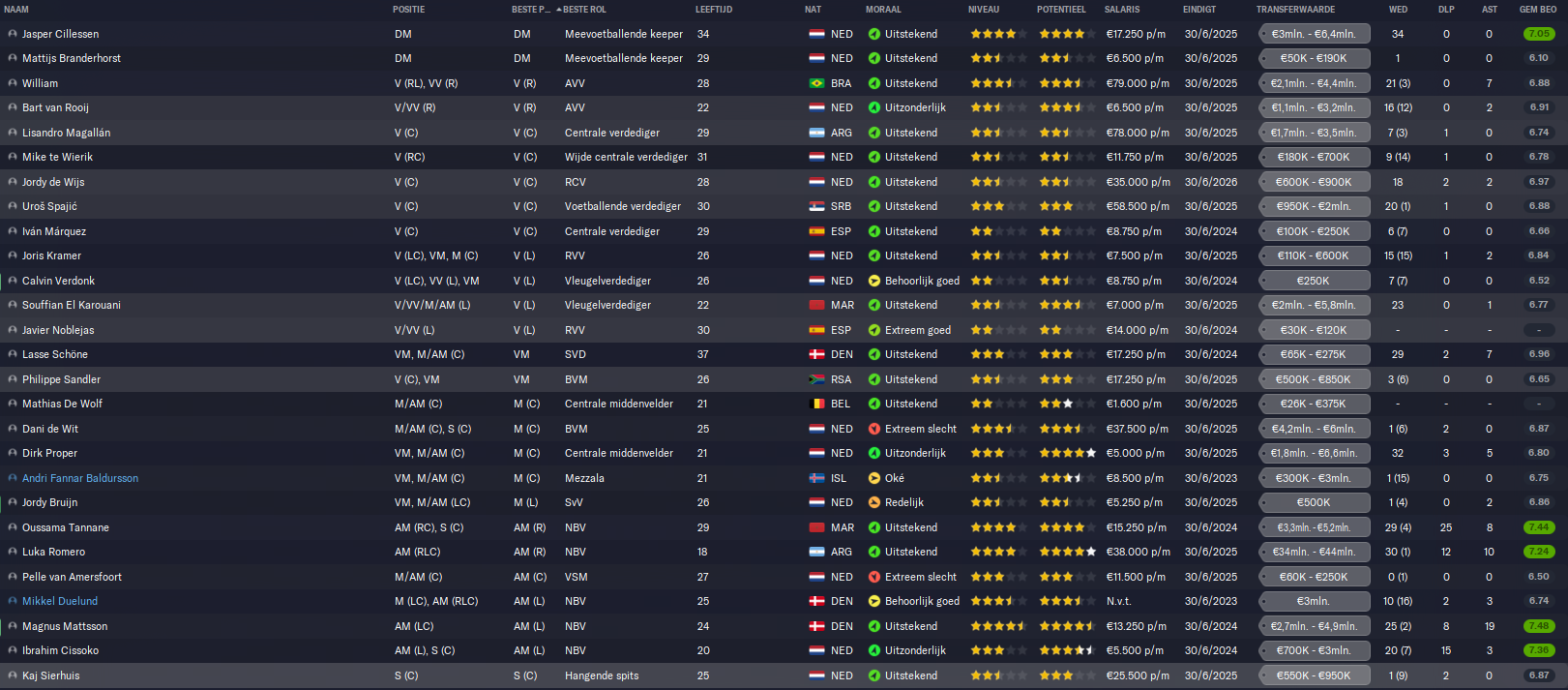This screenshot has width=1568, height=690.
Task: Click the player icon beside Andri Fannar Baldursson
Action: click(x=13, y=478)
